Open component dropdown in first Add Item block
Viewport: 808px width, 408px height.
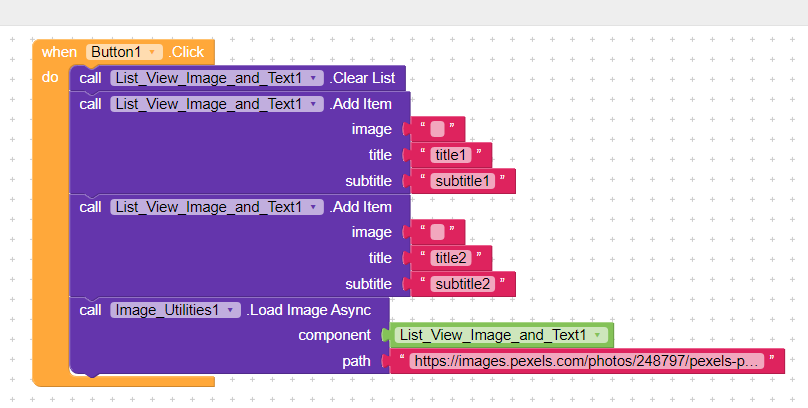coord(313,104)
